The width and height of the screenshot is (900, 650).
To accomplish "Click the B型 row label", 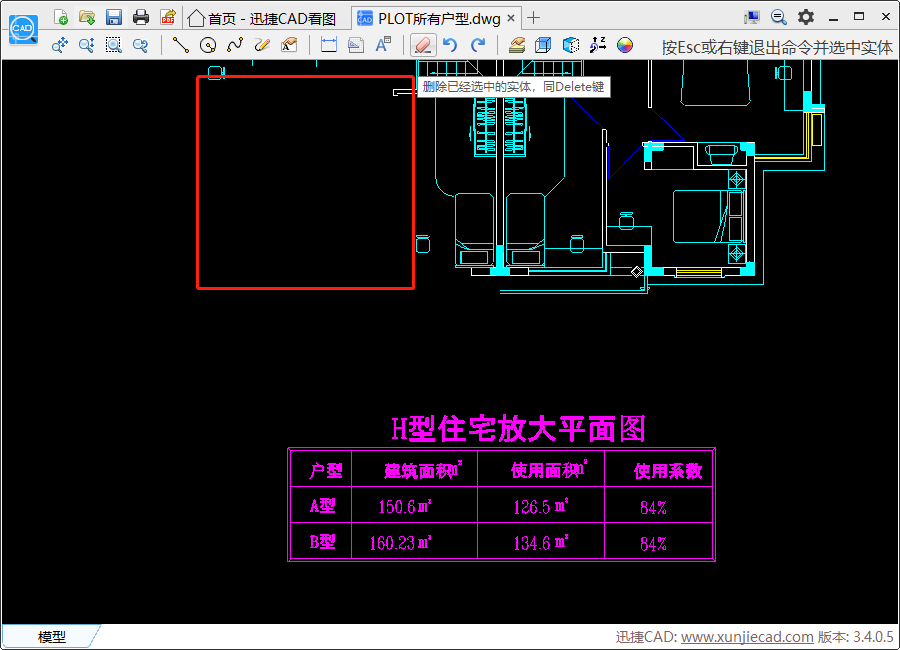I will [323, 541].
